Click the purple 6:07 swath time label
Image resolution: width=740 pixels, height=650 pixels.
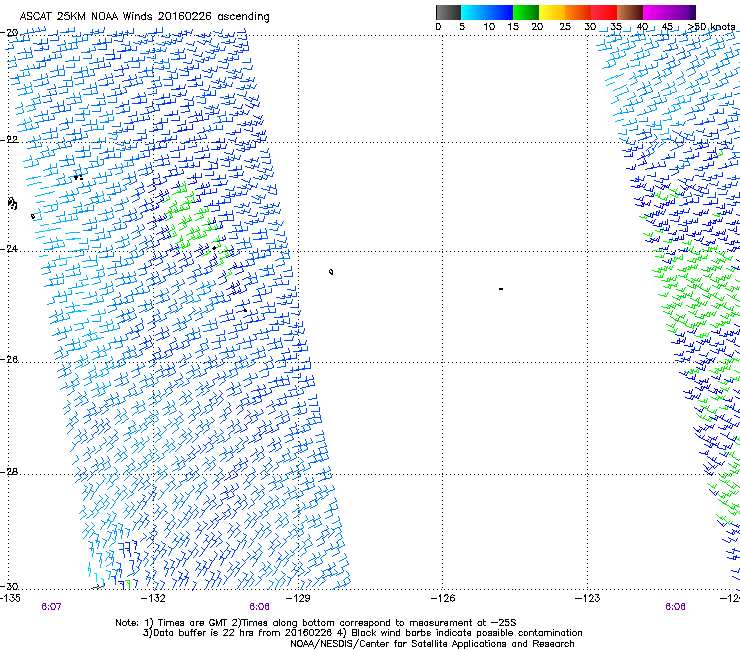pyautogui.click(x=51, y=607)
